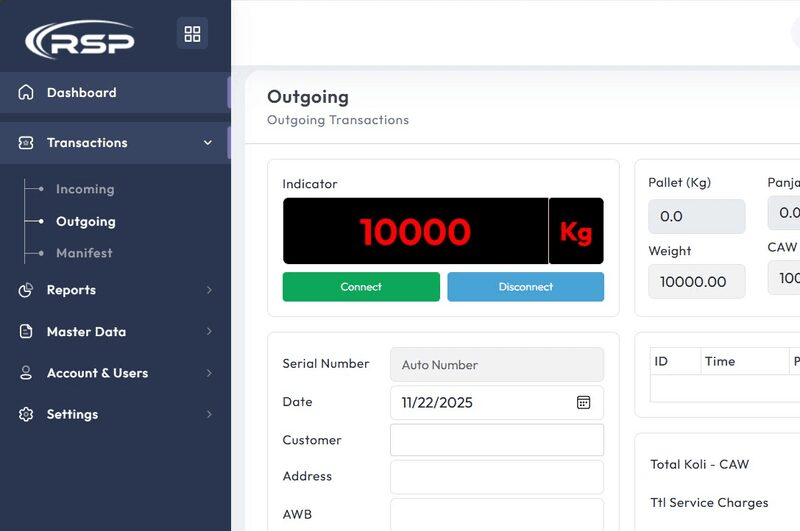Open the Master Data menu item

coord(115,332)
